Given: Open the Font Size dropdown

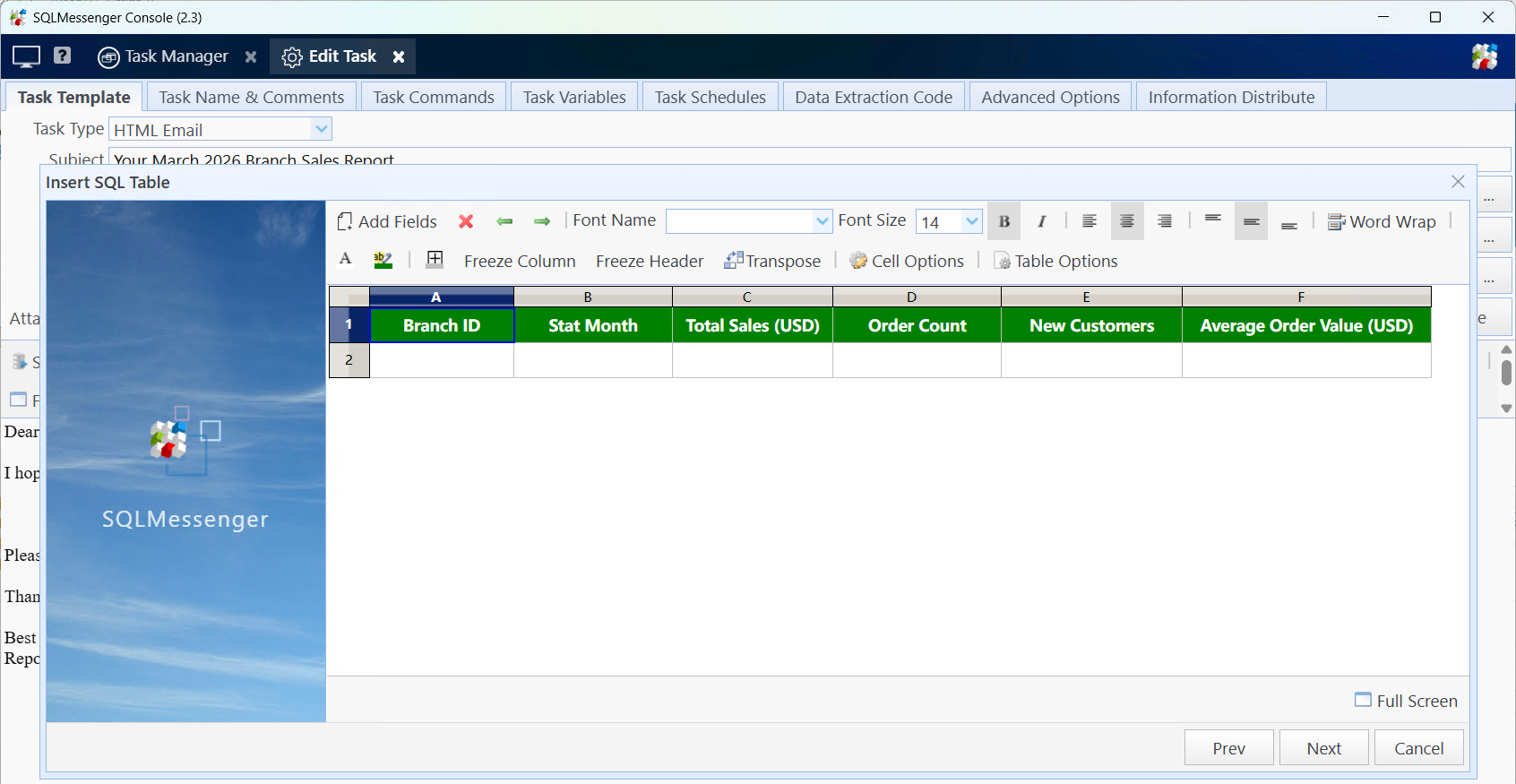Looking at the screenshot, I should pos(971,221).
